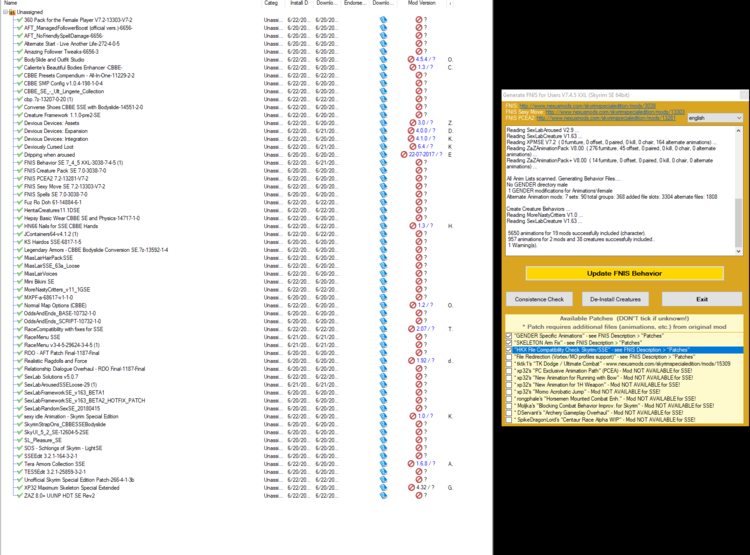Open the english language dropdown in FNIS
750x555 pixels.
pyautogui.click(x=715, y=118)
